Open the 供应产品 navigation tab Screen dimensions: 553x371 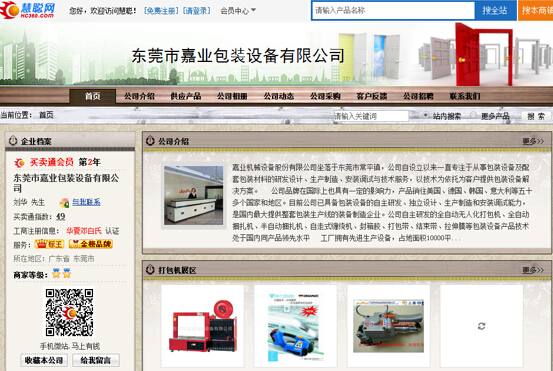(x=186, y=96)
